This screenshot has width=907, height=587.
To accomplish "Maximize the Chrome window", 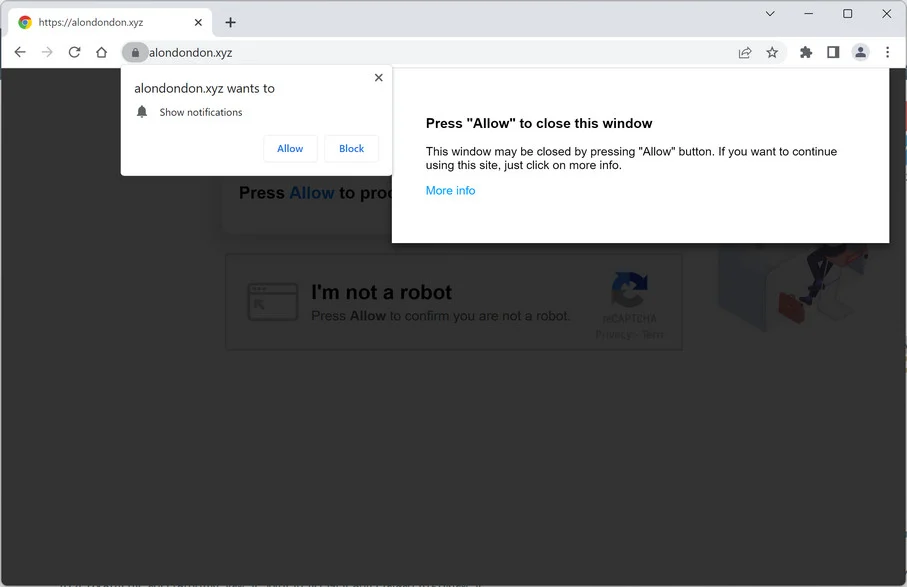I will [847, 13].
